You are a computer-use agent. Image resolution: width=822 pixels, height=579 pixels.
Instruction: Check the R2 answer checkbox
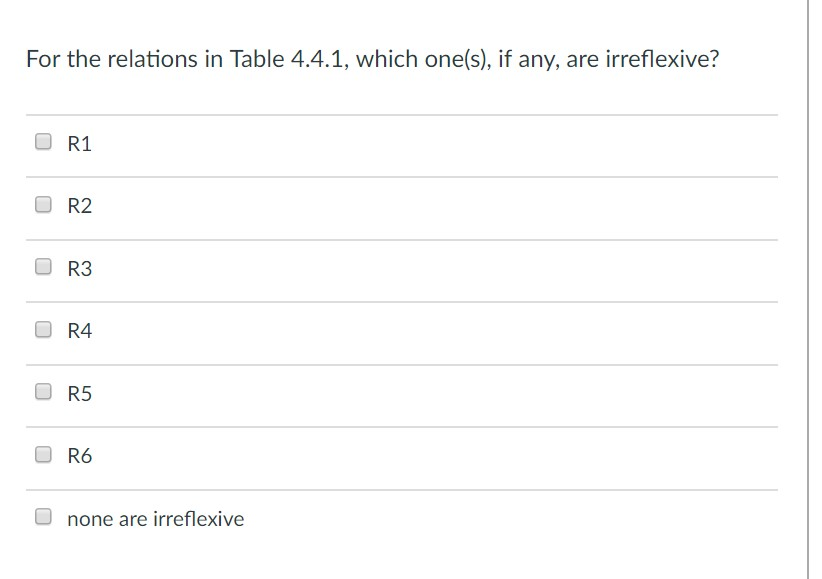tap(42, 203)
